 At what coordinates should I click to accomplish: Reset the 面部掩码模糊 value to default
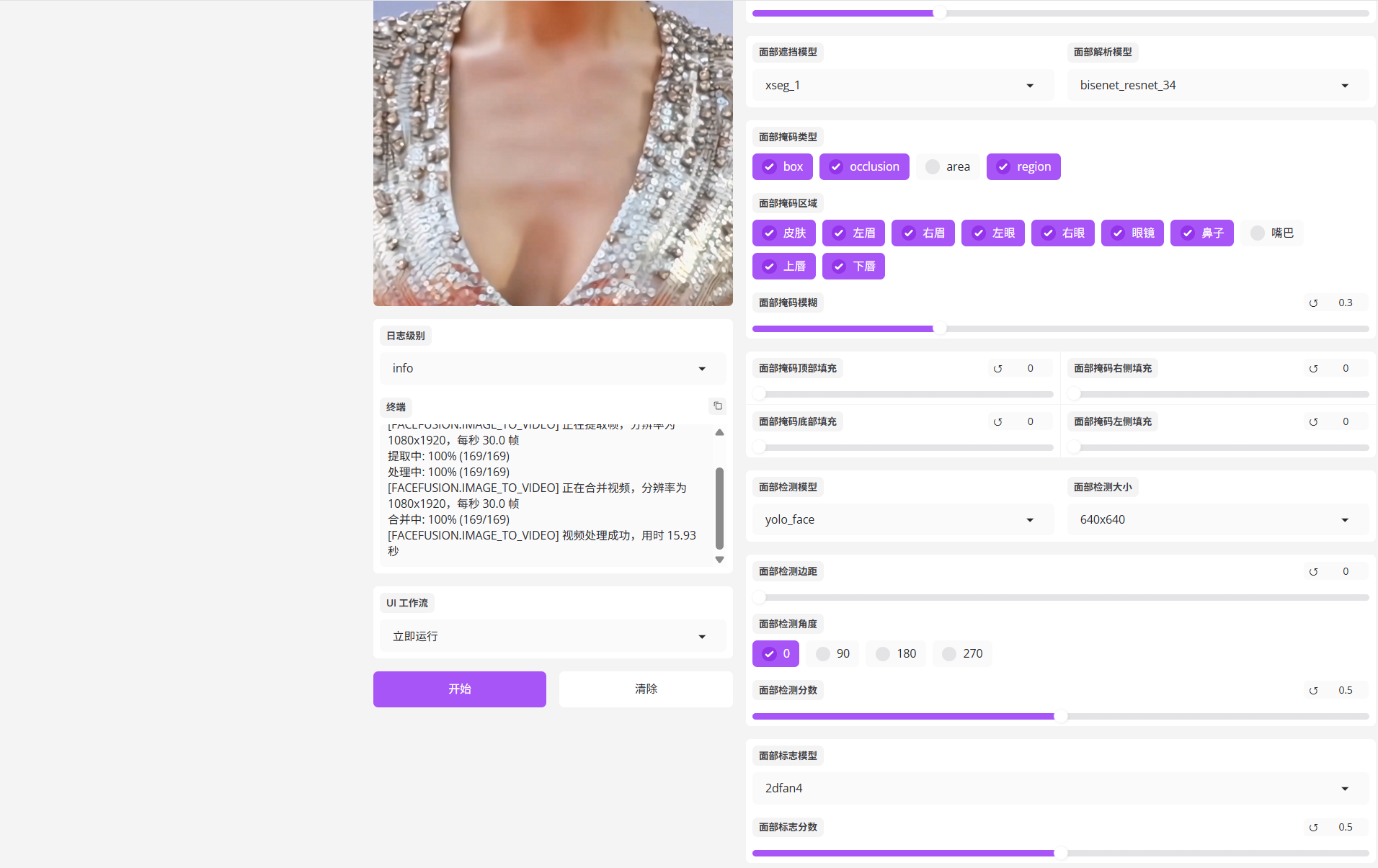(x=1313, y=303)
